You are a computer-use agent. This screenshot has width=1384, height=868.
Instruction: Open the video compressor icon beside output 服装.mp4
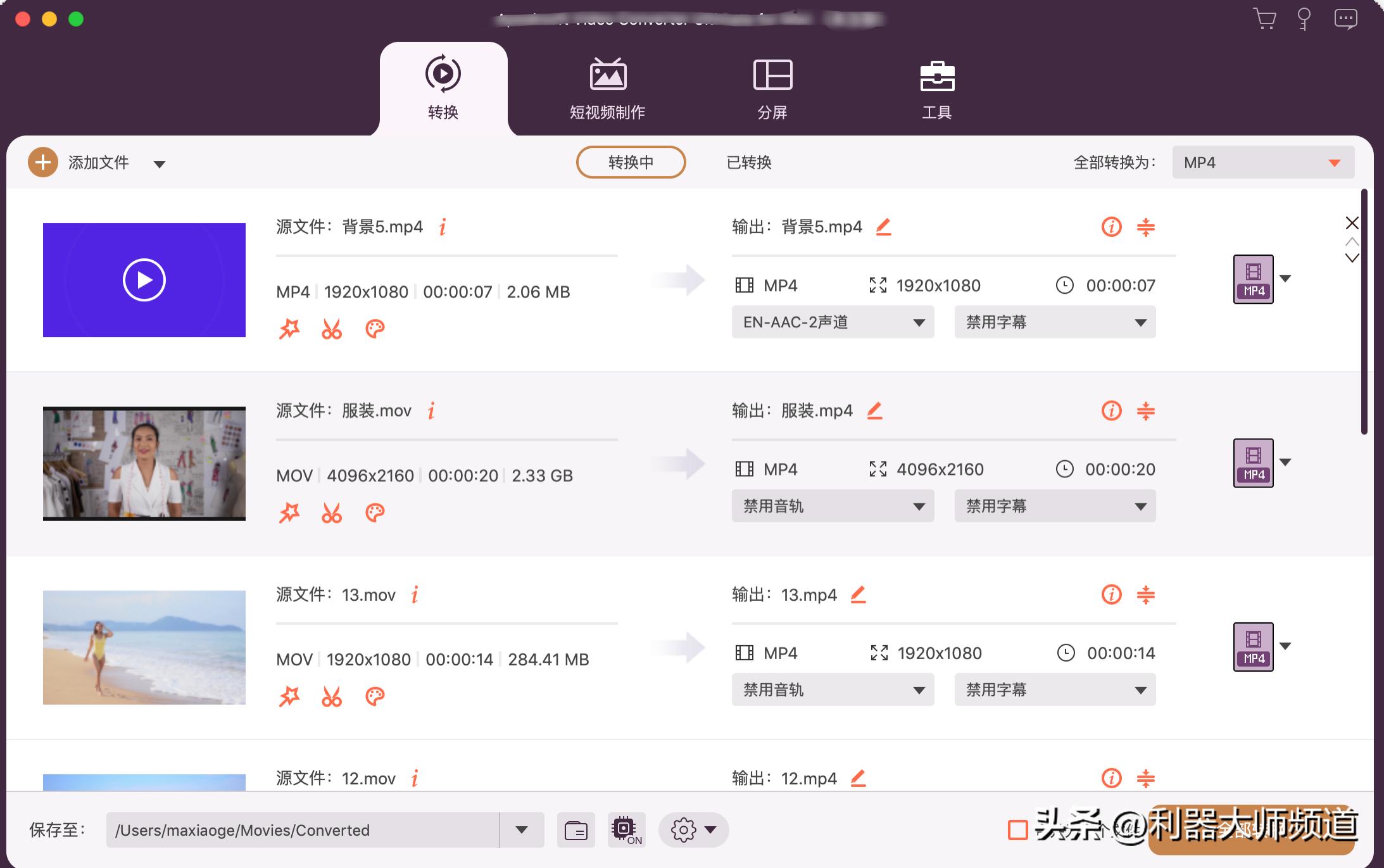click(1147, 410)
